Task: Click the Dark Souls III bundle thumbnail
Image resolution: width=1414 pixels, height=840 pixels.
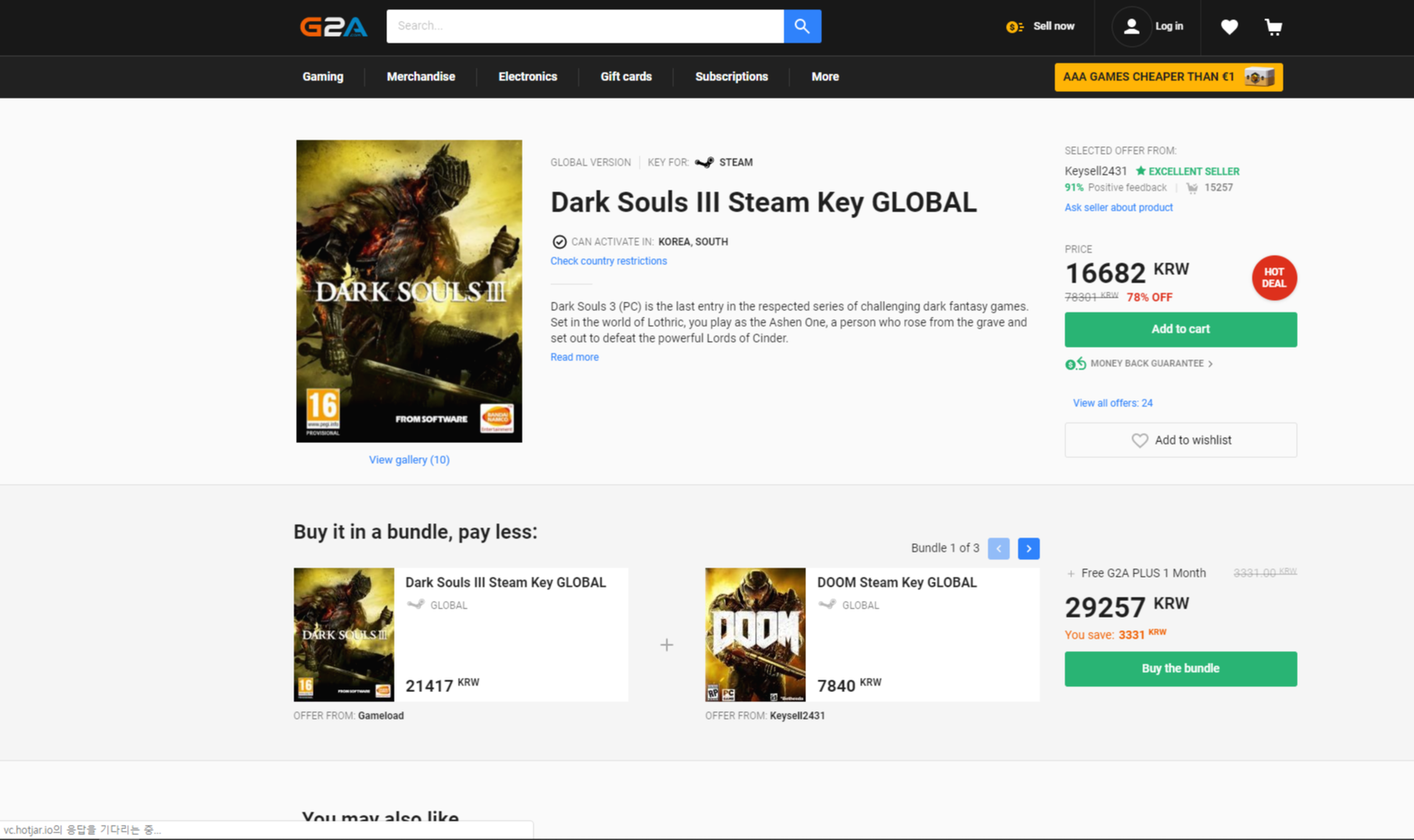Action: (344, 634)
